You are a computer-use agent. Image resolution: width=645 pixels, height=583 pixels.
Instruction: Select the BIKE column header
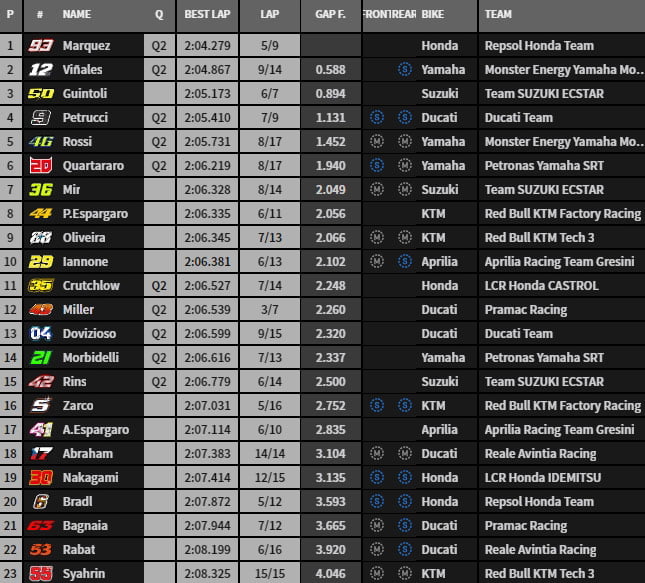[x=433, y=15]
